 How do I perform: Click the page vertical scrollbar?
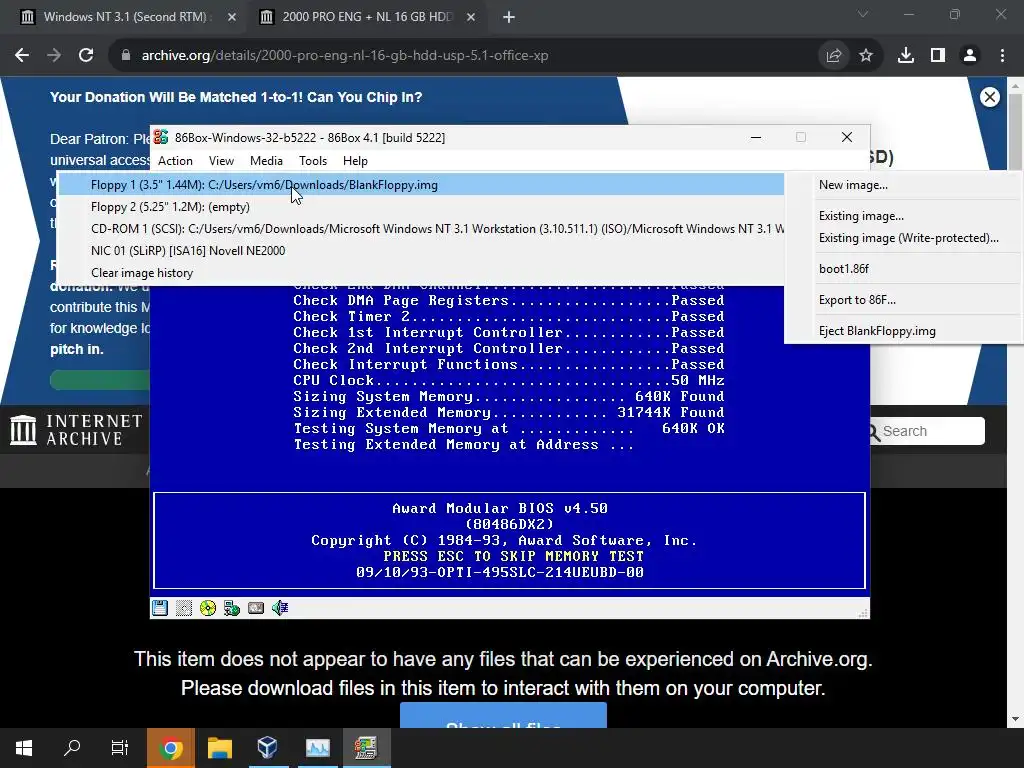pos(1015,133)
